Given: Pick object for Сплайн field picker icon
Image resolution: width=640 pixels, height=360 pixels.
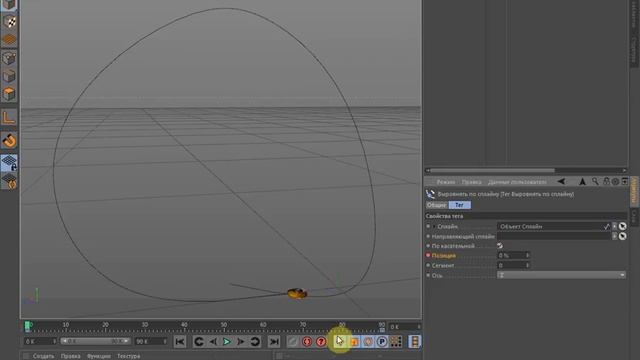Looking at the screenshot, I should tap(622, 226).
